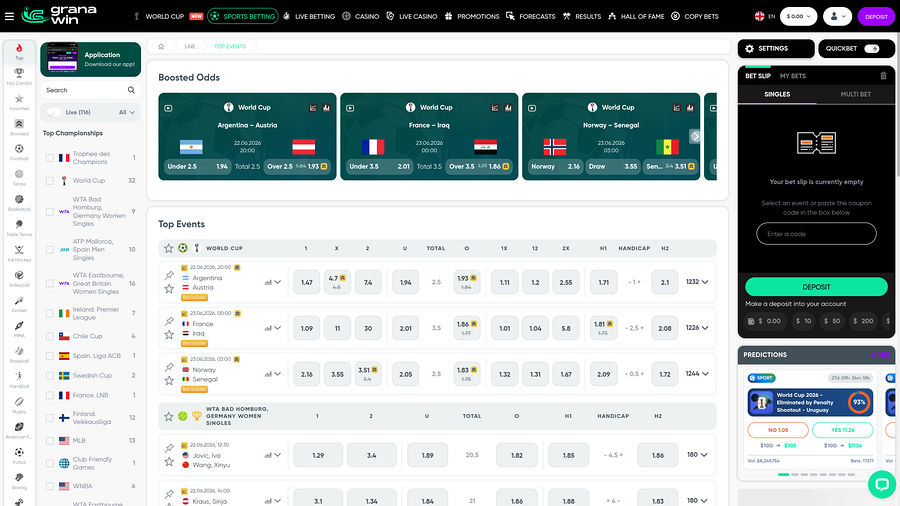Screen dimensions: 900x506
Task: Select Rugby in the sports sidebar
Action: pos(19,404)
